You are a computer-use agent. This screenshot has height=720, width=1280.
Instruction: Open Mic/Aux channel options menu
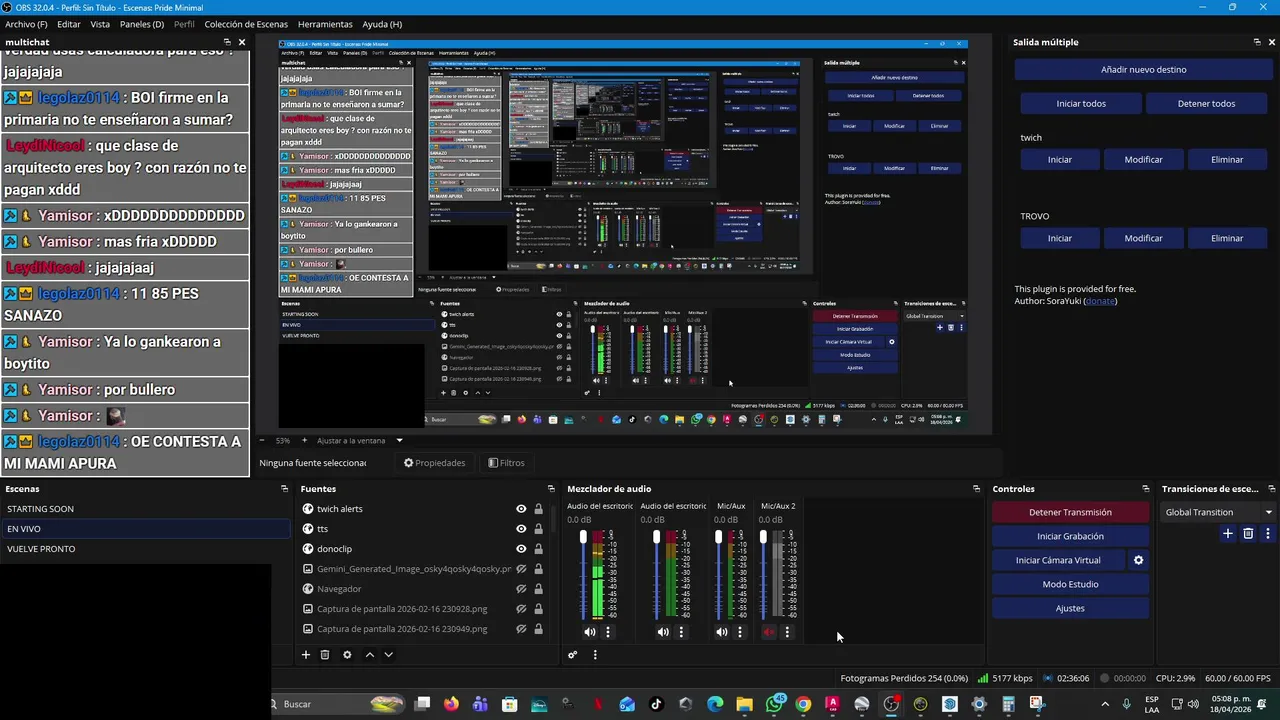click(740, 632)
